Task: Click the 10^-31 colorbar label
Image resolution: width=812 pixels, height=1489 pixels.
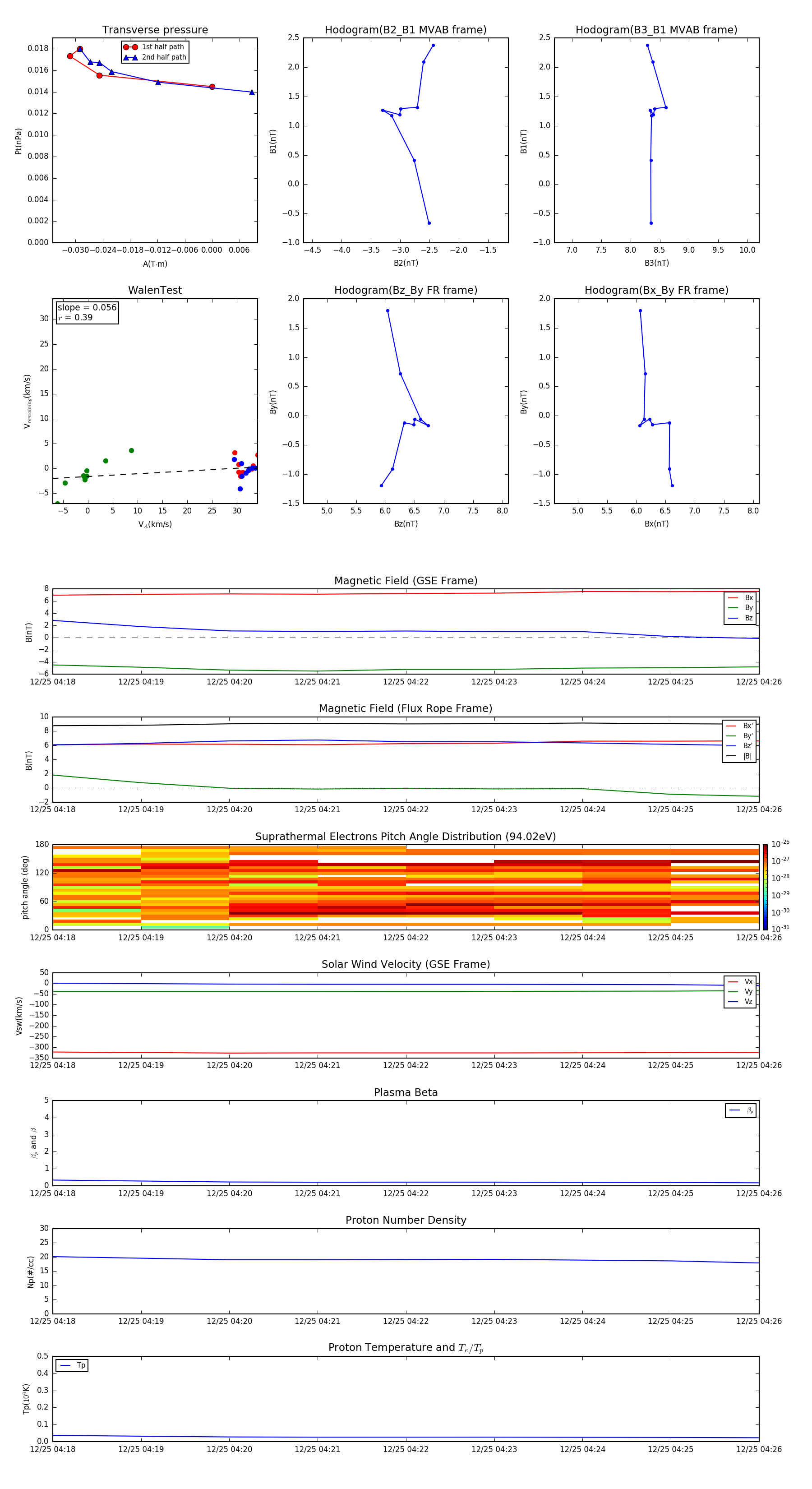Action: point(780,929)
